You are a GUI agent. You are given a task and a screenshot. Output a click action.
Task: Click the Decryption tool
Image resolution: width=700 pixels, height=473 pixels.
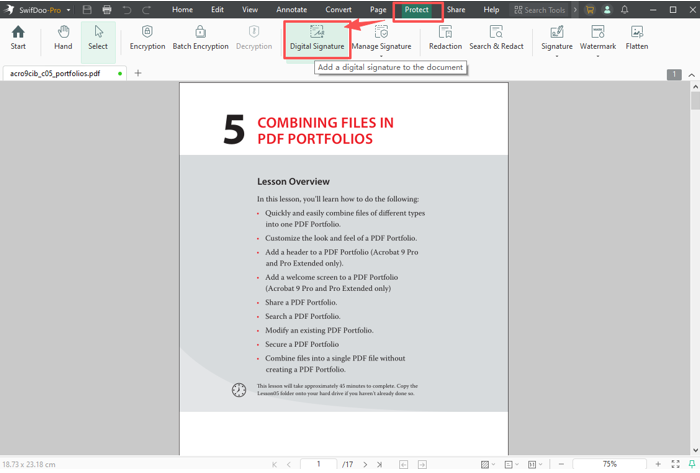[x=254, y=37]
